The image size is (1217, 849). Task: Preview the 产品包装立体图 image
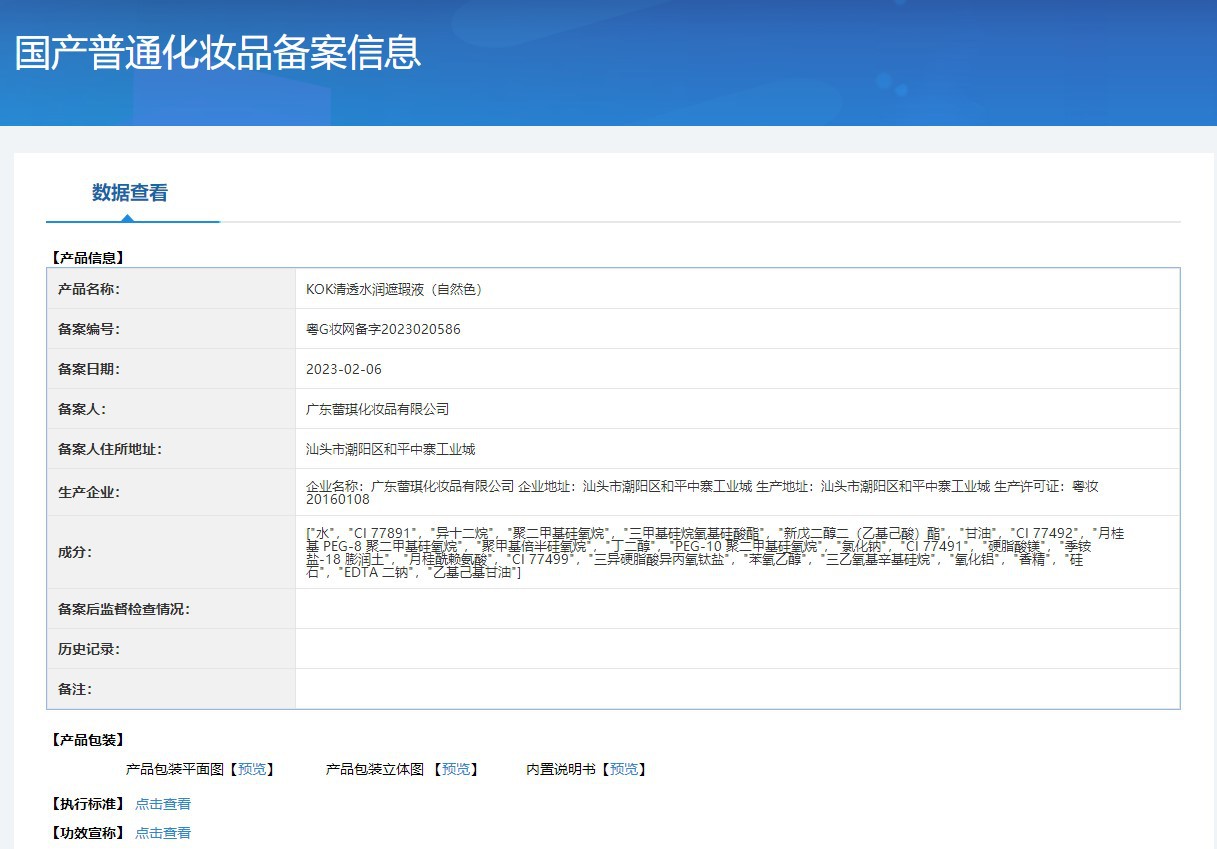[x=456, y=769]
